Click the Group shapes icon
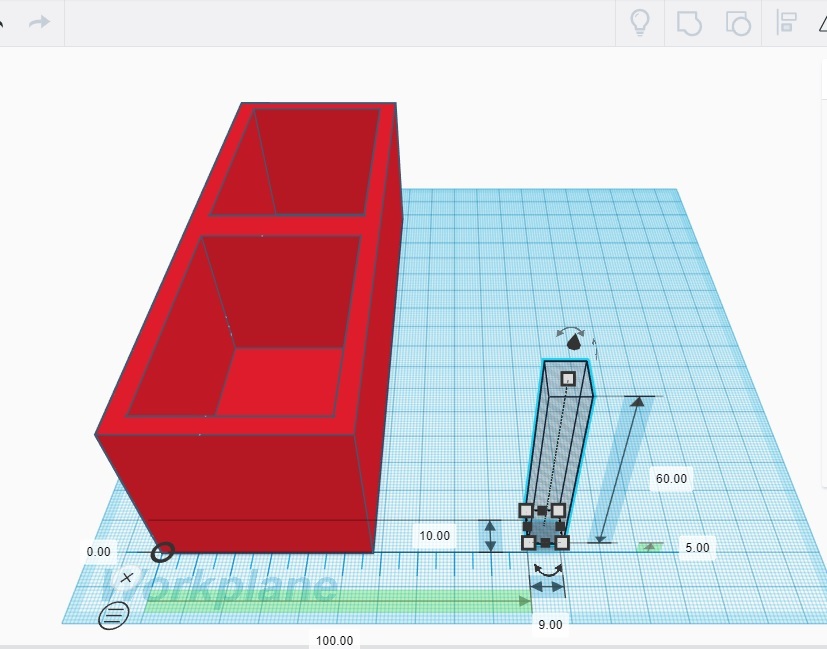 pos(689,24)
